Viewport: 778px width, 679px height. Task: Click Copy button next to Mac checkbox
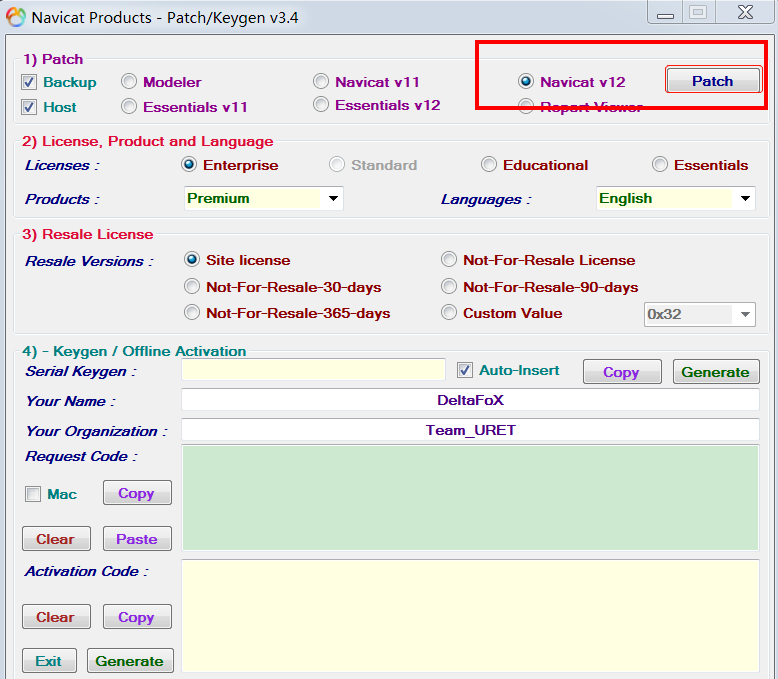click(x=137, y=492)
